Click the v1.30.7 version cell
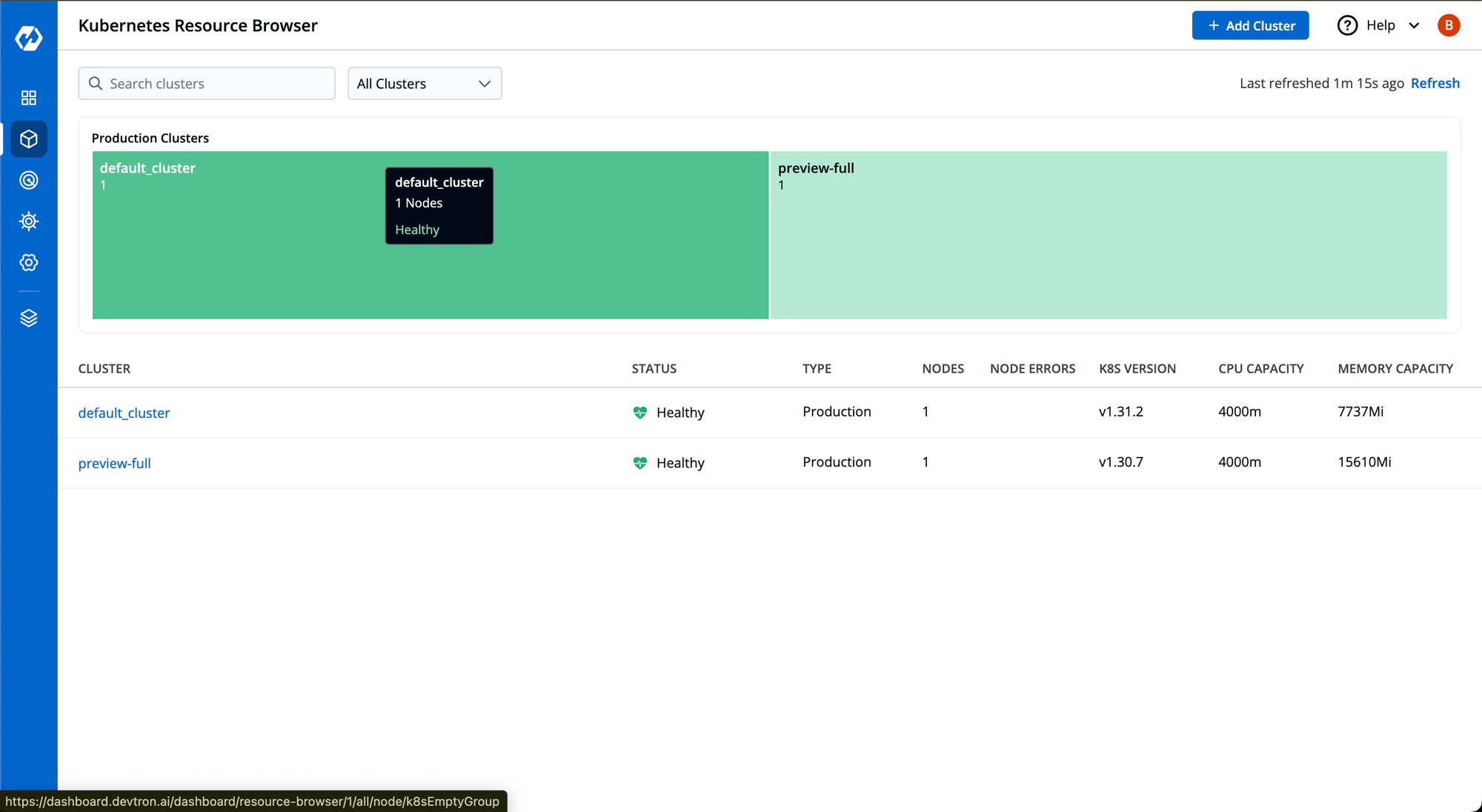Screen dimensions: 1482x812 [x=1121, y=462]
